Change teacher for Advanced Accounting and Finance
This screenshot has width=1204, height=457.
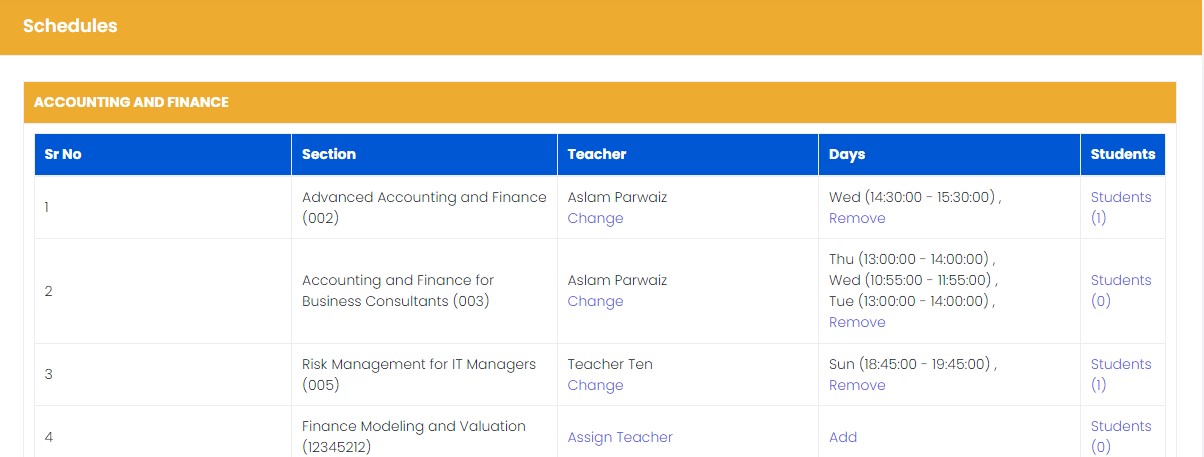point(595,218)
